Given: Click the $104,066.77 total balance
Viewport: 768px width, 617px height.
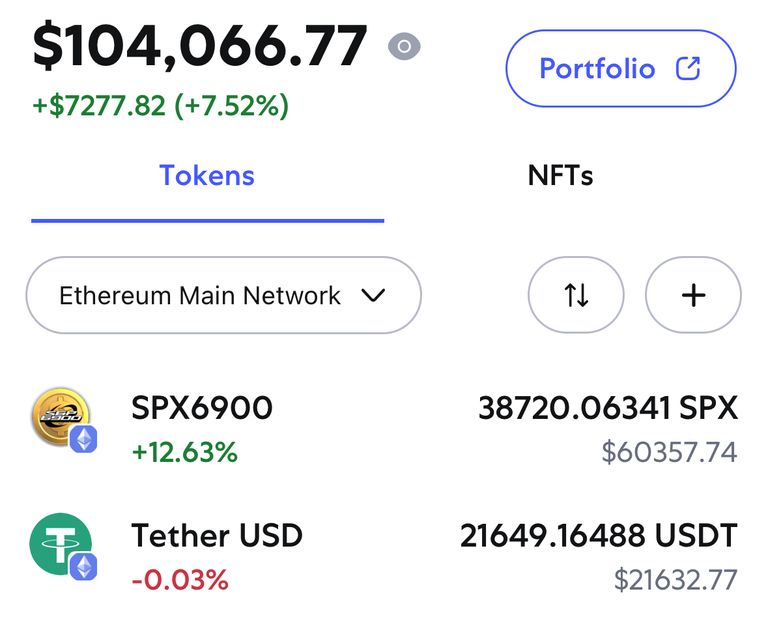Looking at the screenshot, I should (199, 46).
